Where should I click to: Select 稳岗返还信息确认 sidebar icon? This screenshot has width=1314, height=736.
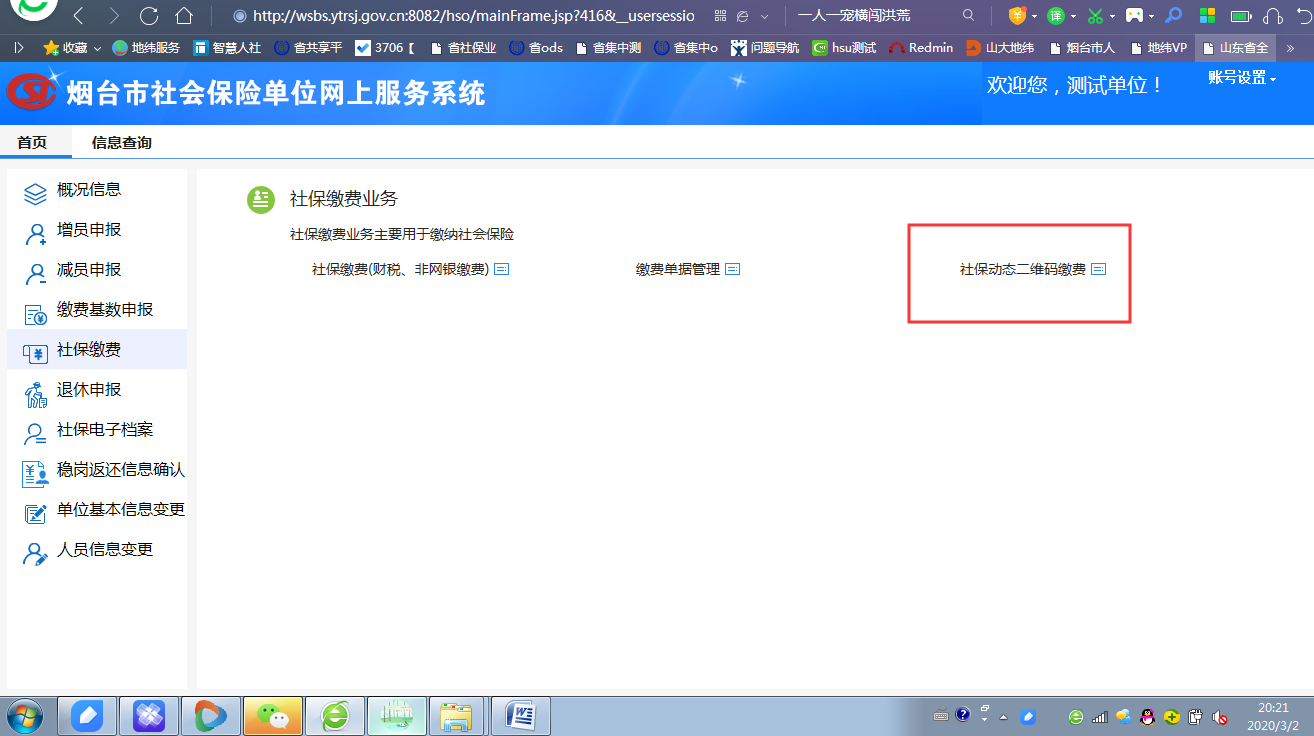coord(35,473)
